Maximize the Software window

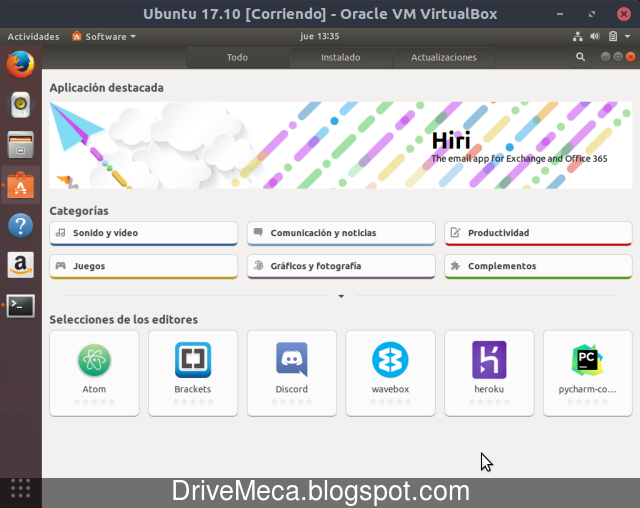(618, 57)
